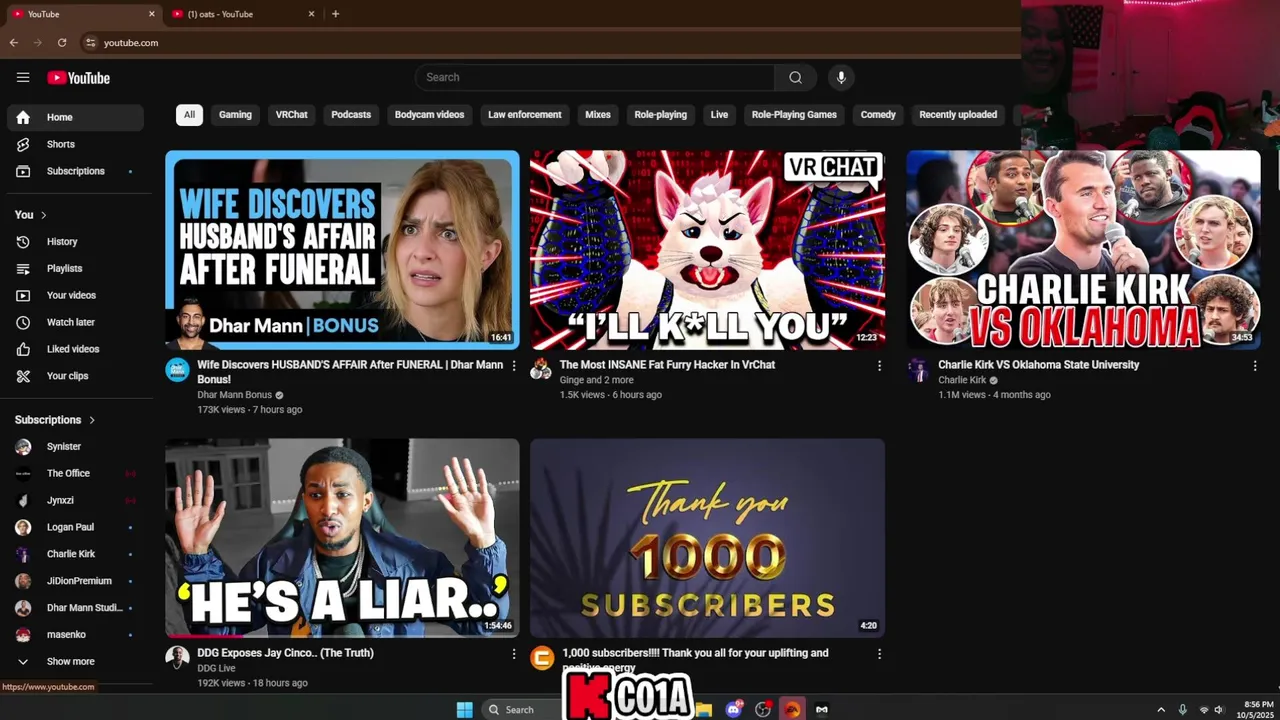This screenshot has width=1280, height=720.
Task: Open more options for 1,000 subscribers video
Action: [879, 654]
